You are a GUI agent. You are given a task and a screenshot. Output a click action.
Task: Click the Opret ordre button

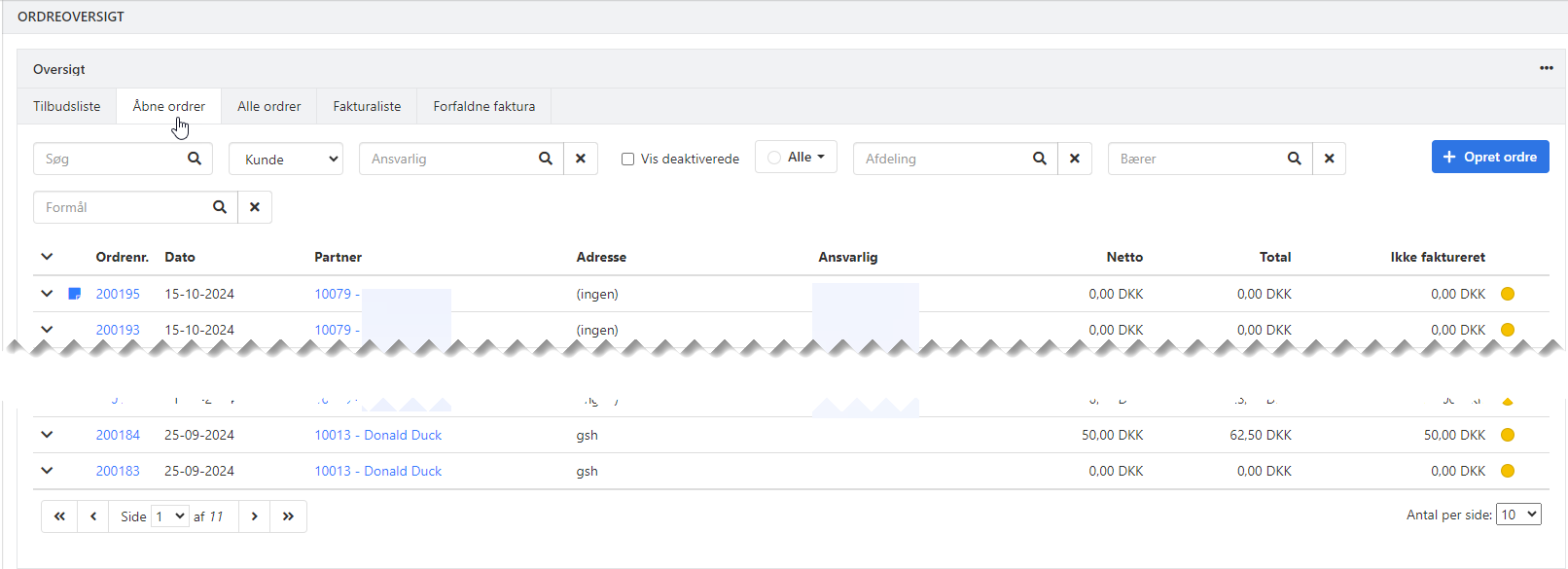(x=1489, y=157)
